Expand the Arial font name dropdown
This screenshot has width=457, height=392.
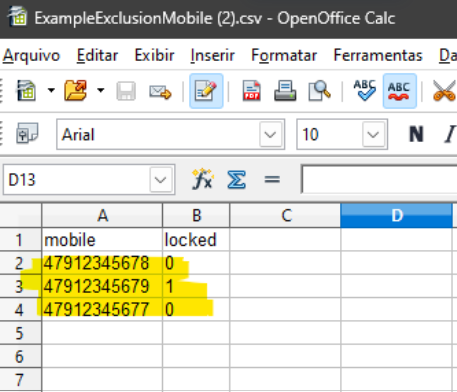tap(270, 135)
